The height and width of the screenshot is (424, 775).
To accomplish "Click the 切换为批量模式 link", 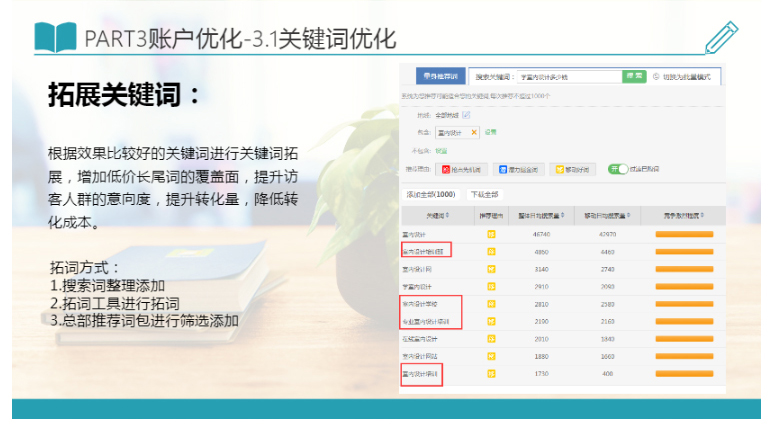I will pyautogui.click(x=689, y=76).
